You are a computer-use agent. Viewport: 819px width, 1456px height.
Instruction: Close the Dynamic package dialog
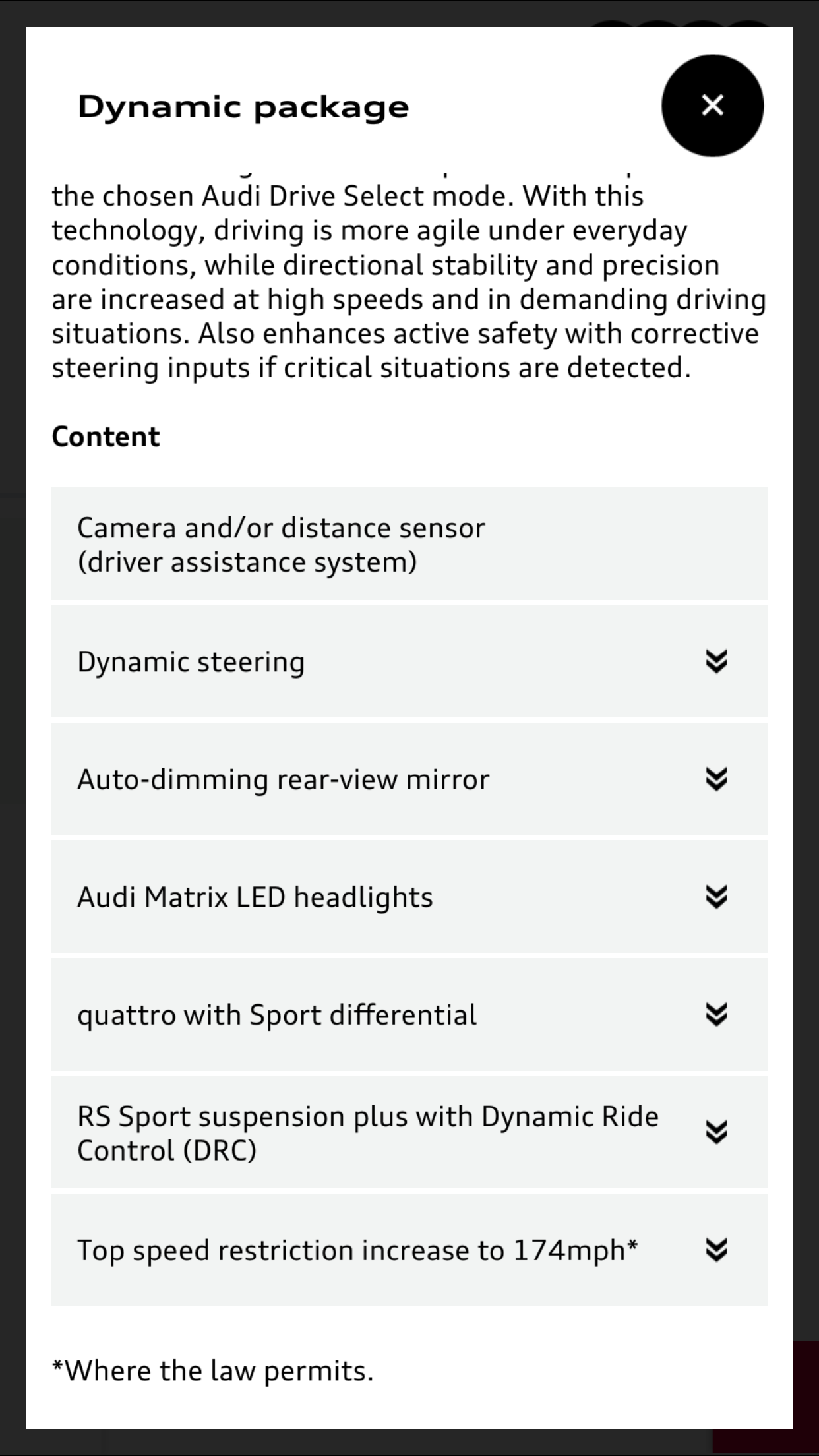(712, 106)
